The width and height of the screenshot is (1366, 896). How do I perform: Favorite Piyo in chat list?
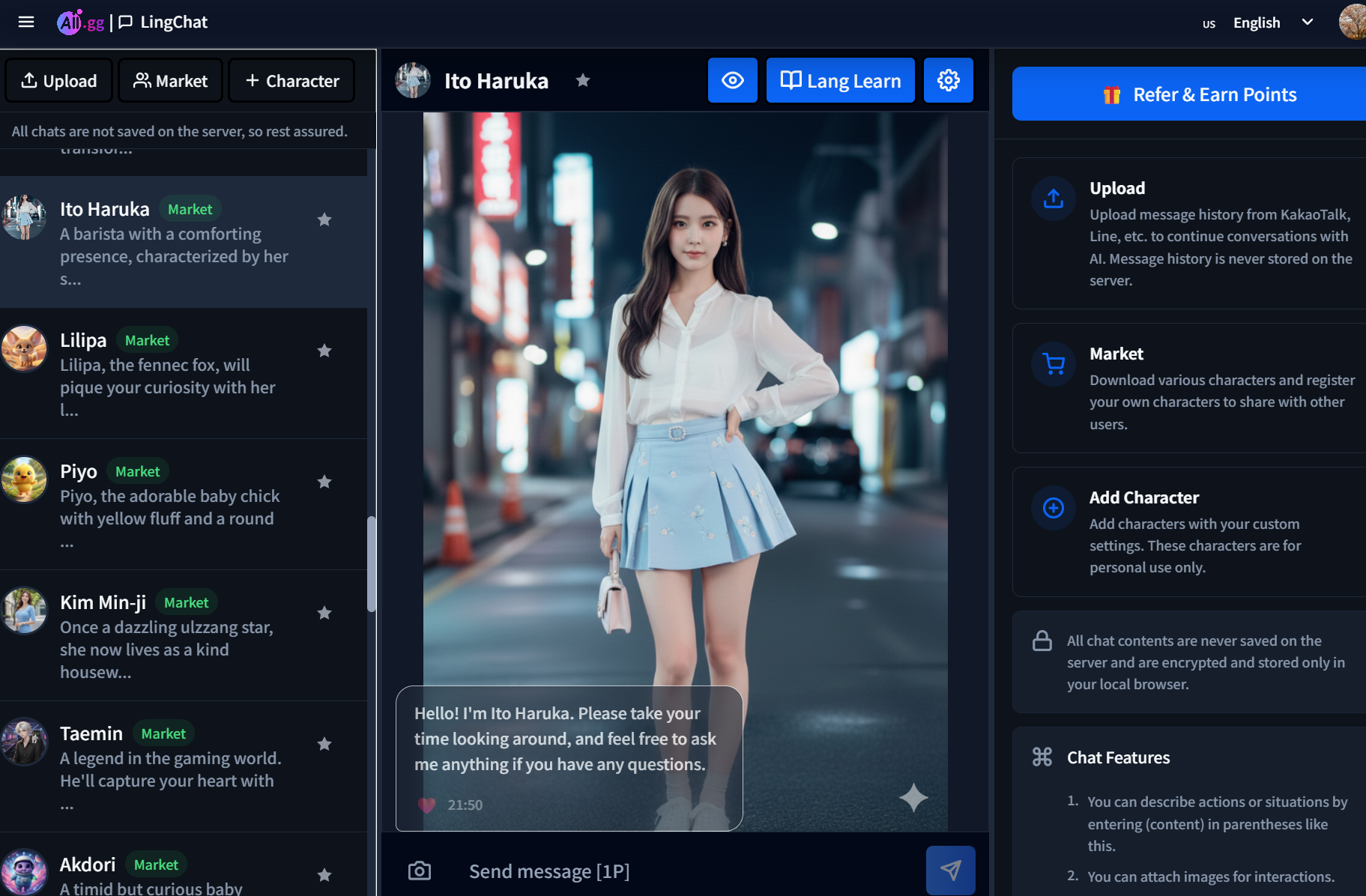[x=324, y=482]
